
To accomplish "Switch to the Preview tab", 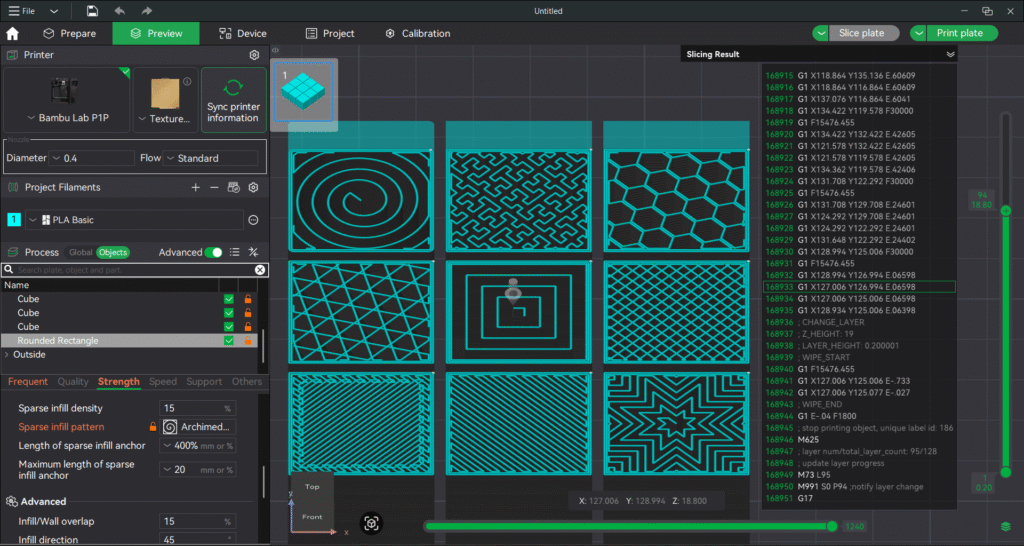I will coord(156,33).
